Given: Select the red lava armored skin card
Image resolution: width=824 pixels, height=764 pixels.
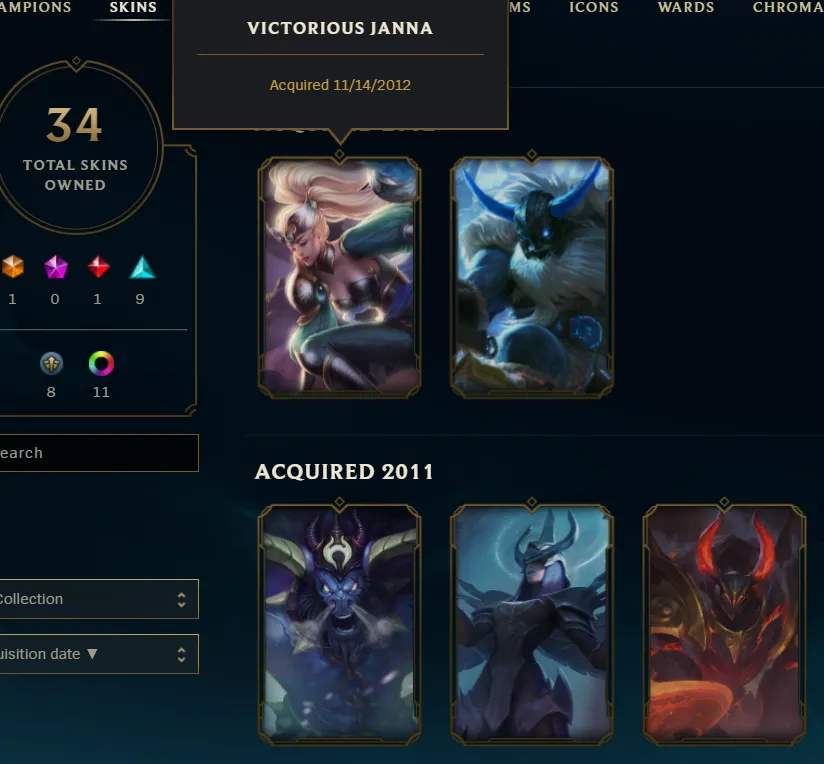Looking at the screenshot, I should click(724, 625).
